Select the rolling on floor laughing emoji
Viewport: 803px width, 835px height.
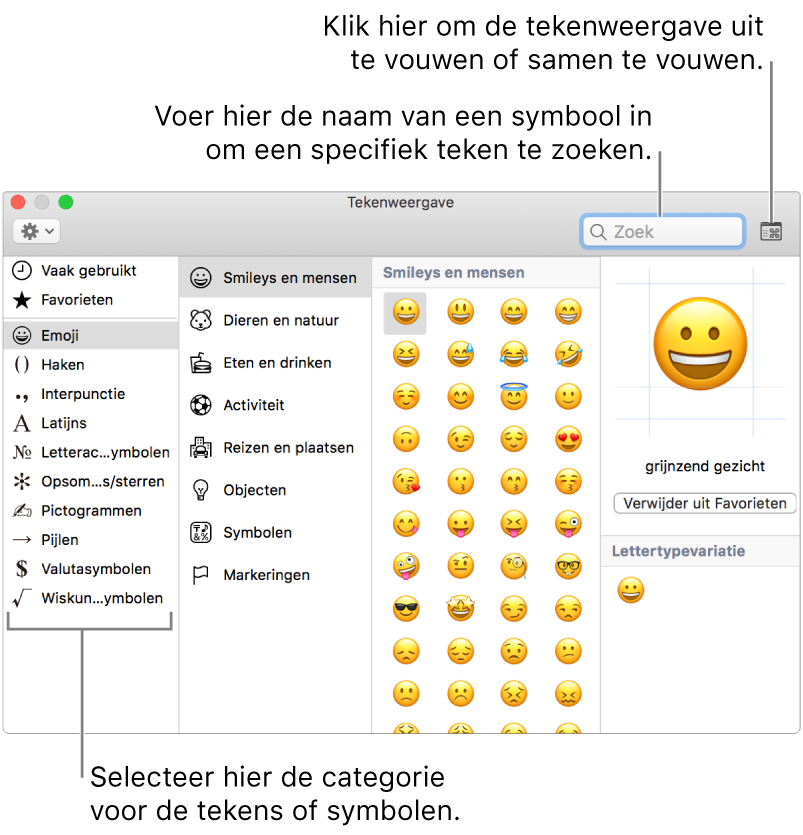click(x=568, y=355)
